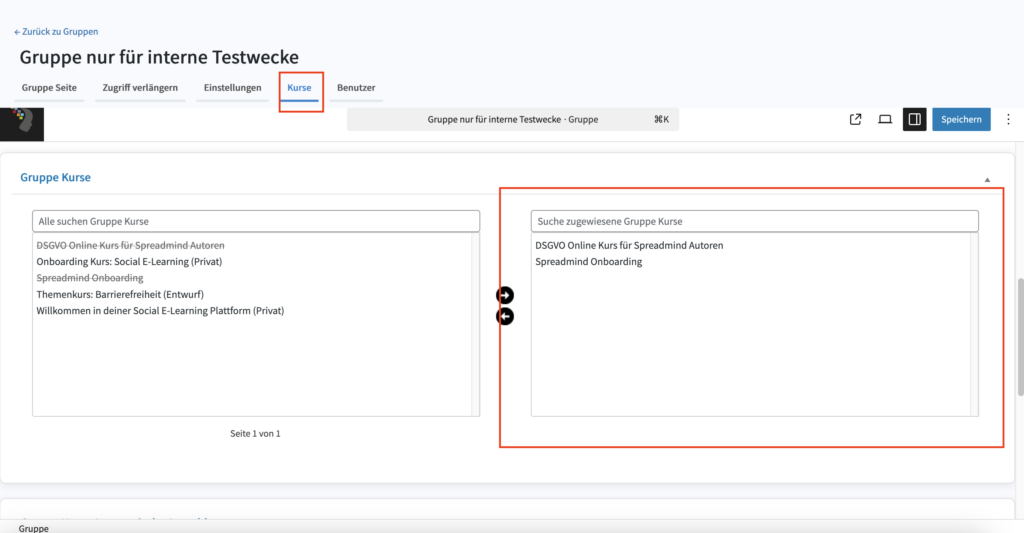The width and height of the screenshot is (1024, 533).
Task: Open the three-dot options menu
Action: click(x=1008, y=120)
